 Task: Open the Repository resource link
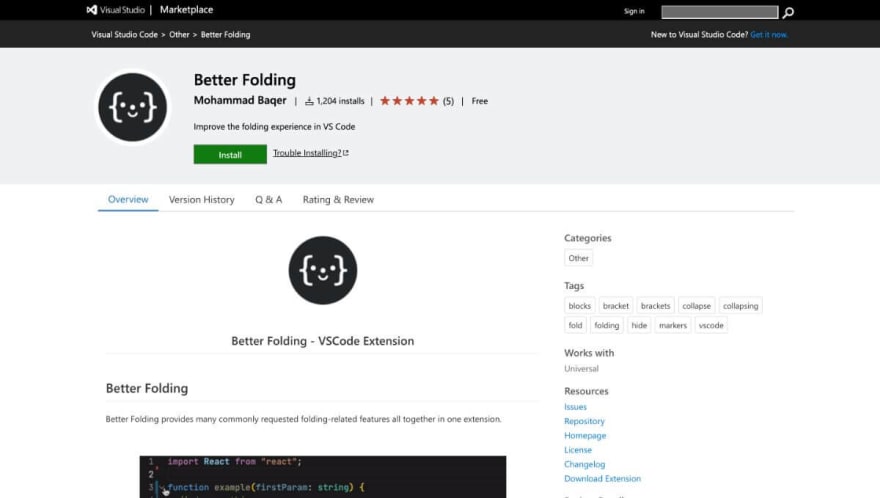(584, 421)
